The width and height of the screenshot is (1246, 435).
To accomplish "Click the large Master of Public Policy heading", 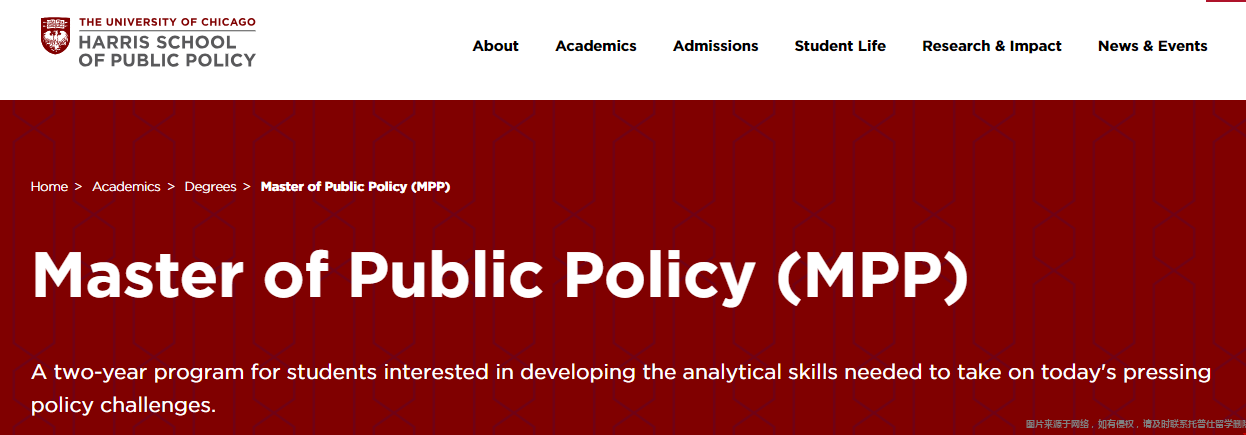I will (500, 274).
